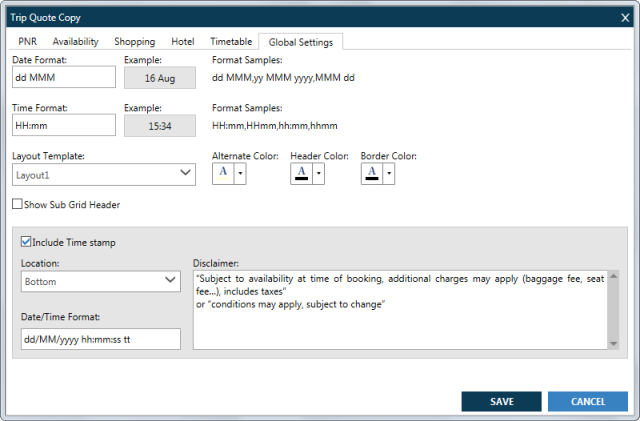The height and width of the screenshot is (421, 640).
Task: Open Border Color dropdown arrow
Action: click(x=388, y=173)
